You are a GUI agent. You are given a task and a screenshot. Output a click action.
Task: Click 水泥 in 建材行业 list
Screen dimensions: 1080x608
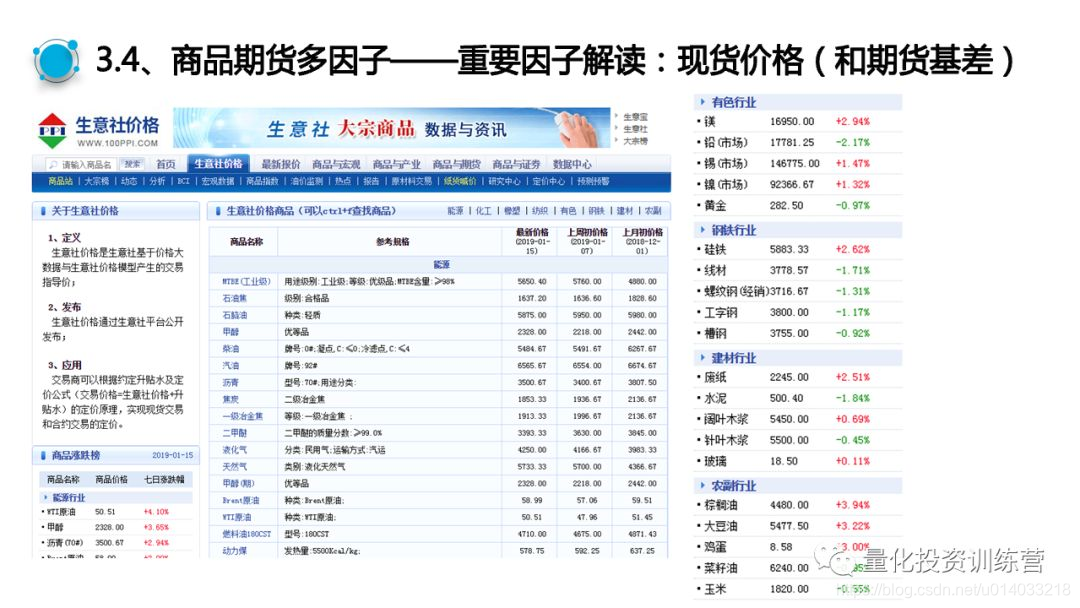tap(715, 398)
